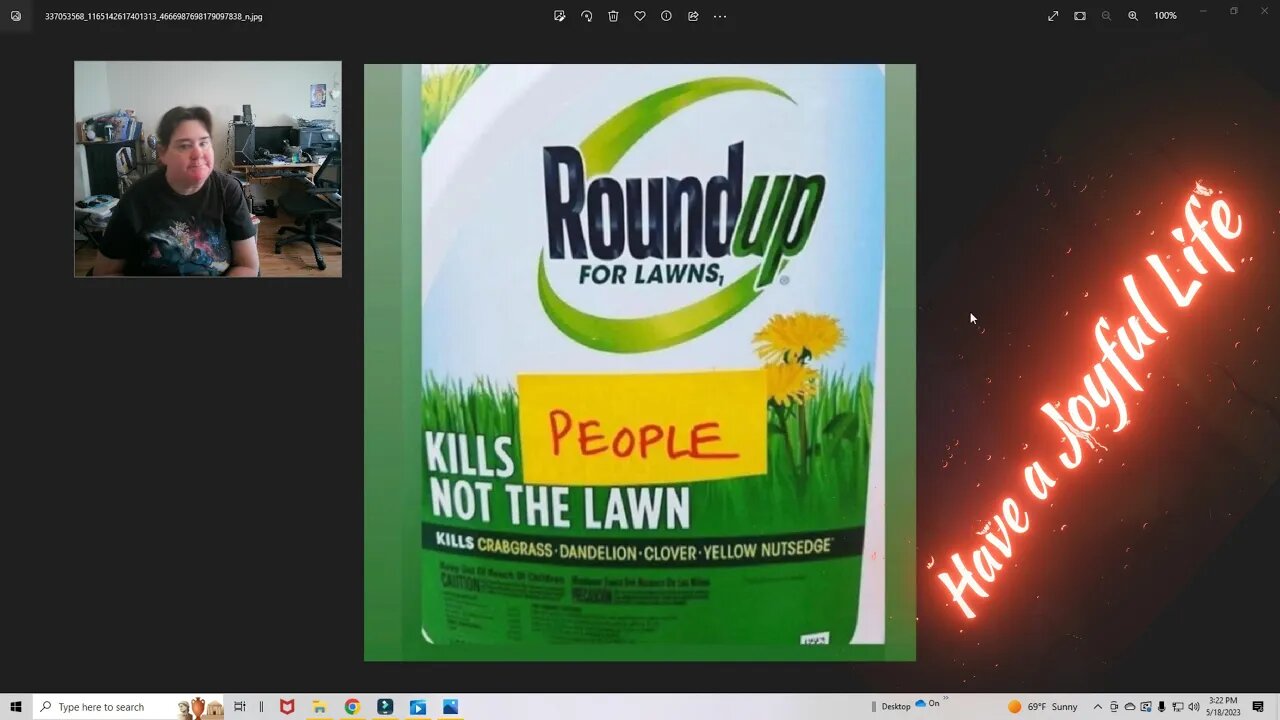Show hidden tray icons with the up chevron
The height and width of the screenshot is (720, 1280).
click(x=1098, y=707)
